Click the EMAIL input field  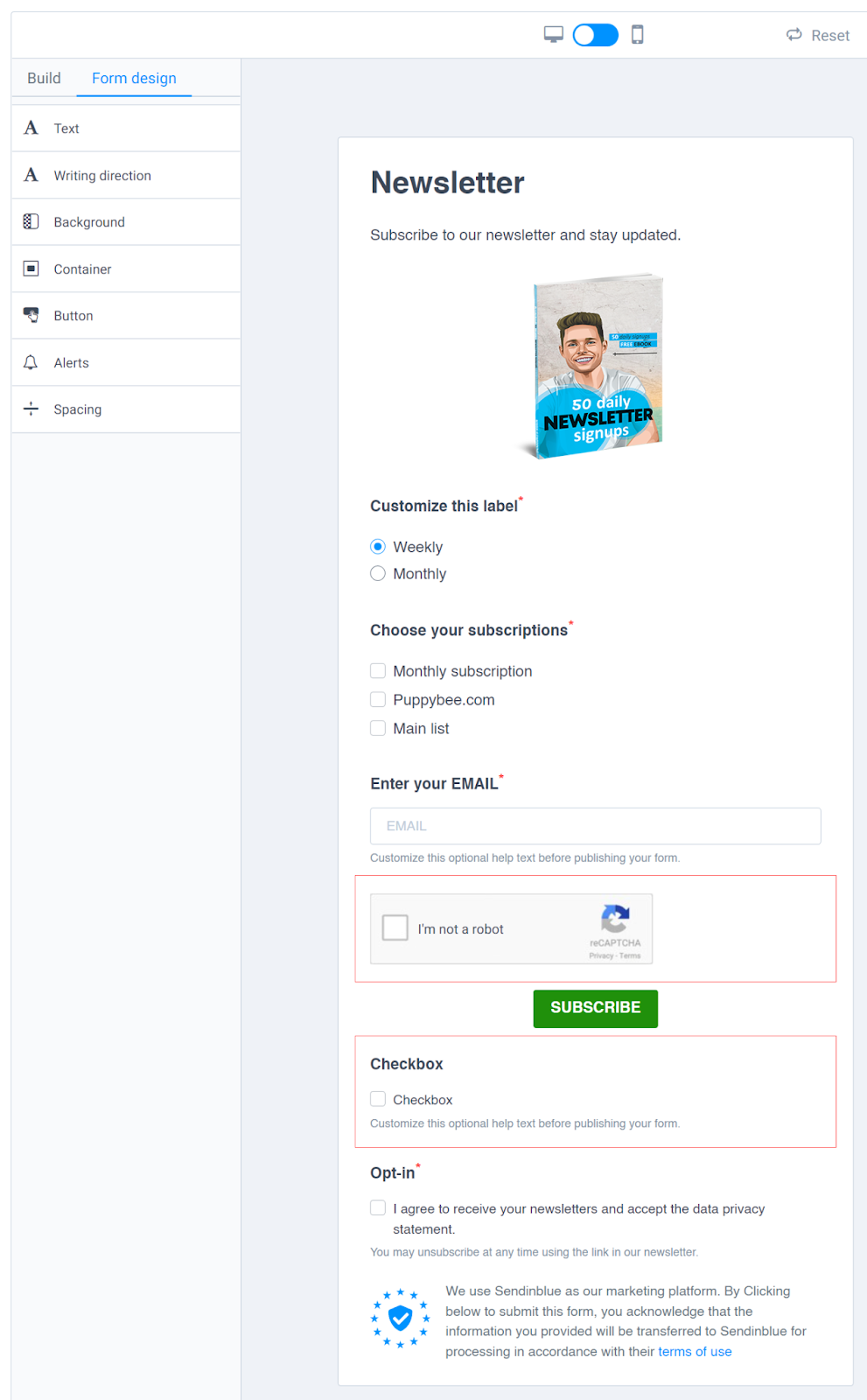(x=596, y=826)
